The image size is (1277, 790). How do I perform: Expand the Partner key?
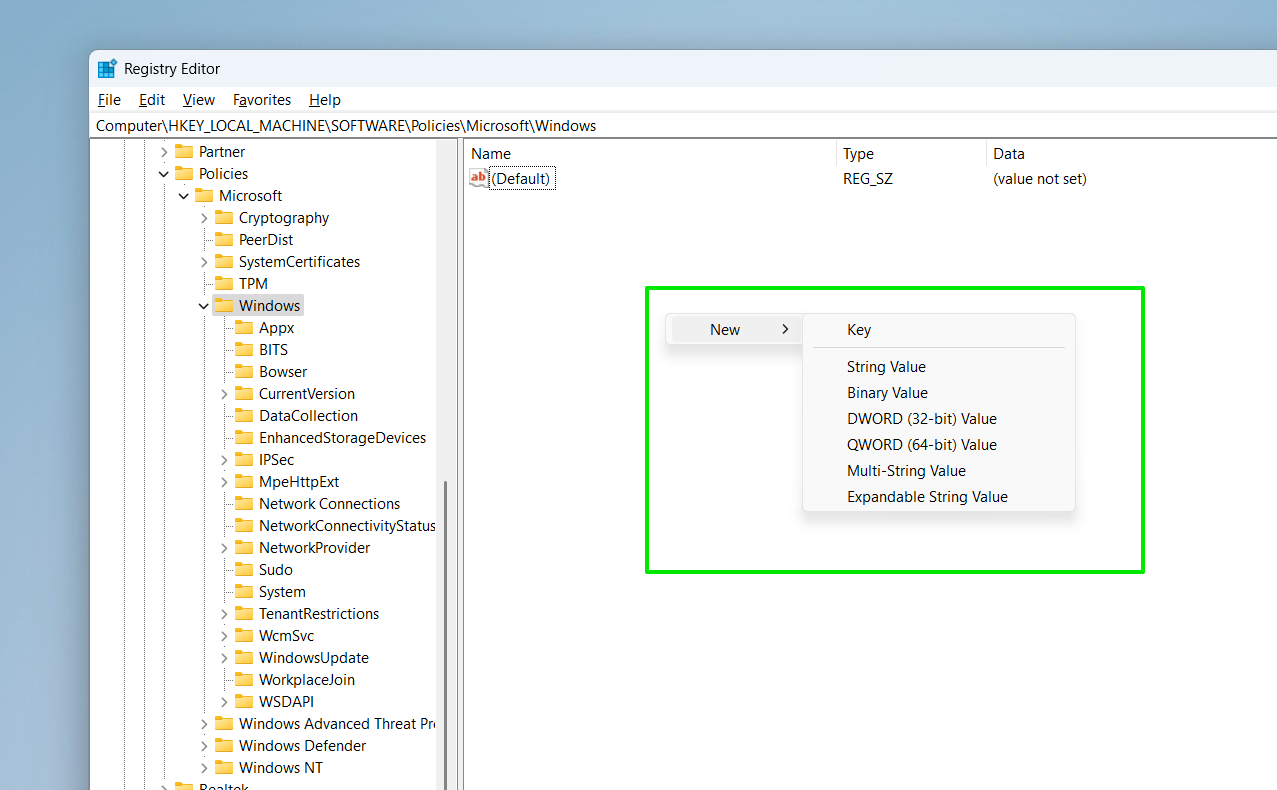(x=164, y=152)
